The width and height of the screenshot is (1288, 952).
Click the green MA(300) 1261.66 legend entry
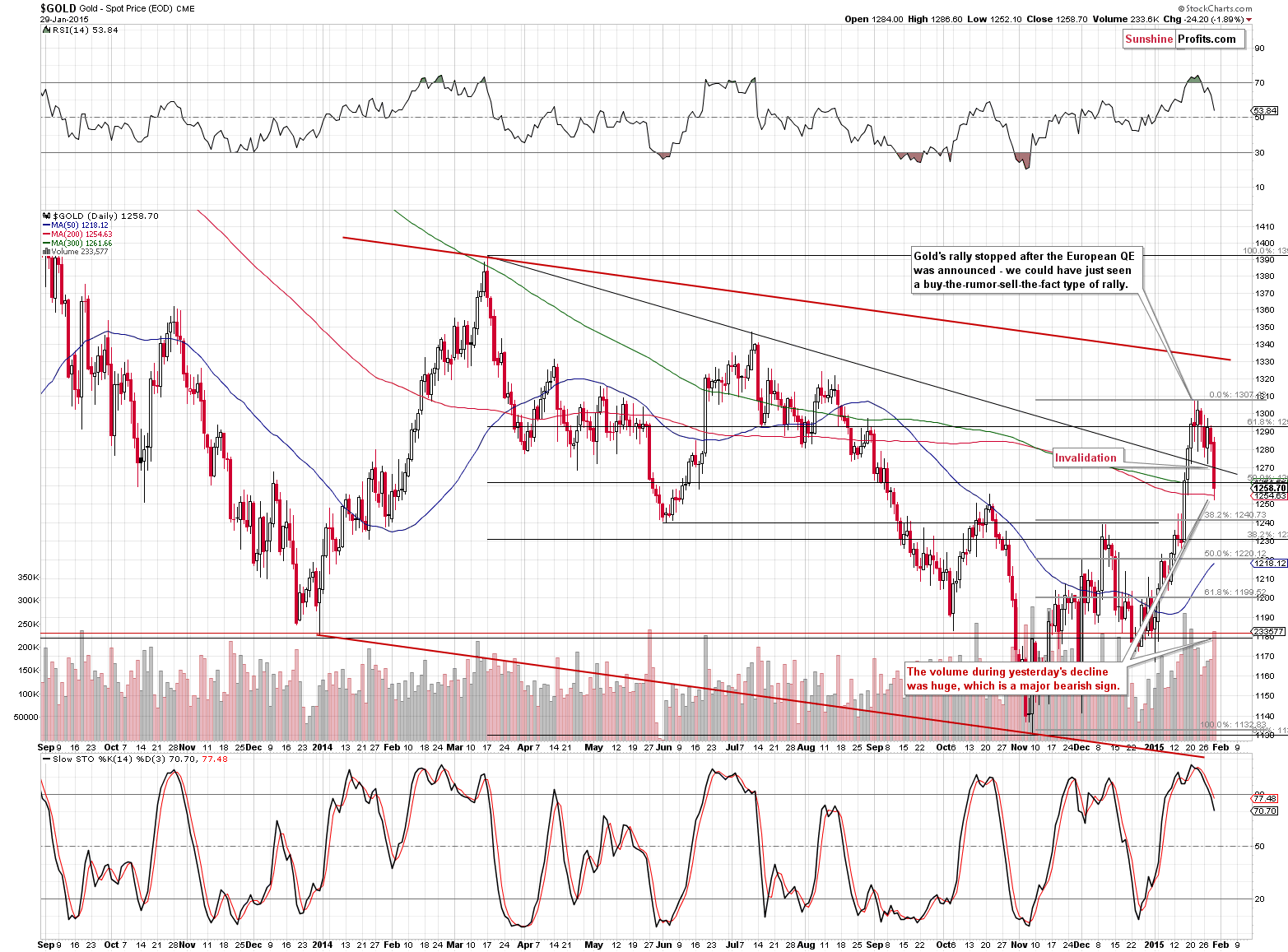77,244
